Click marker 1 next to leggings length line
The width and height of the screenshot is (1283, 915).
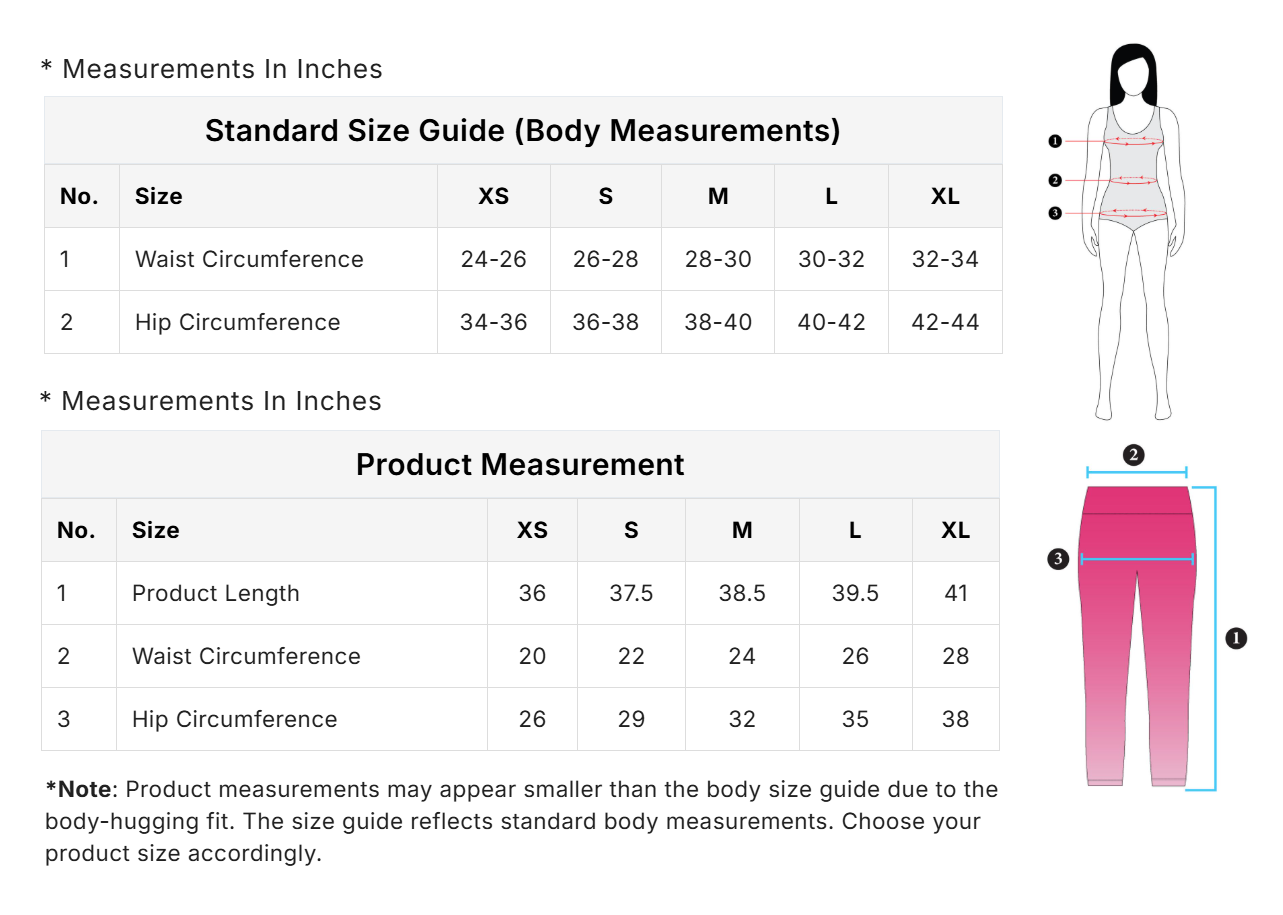(1236, 637)
